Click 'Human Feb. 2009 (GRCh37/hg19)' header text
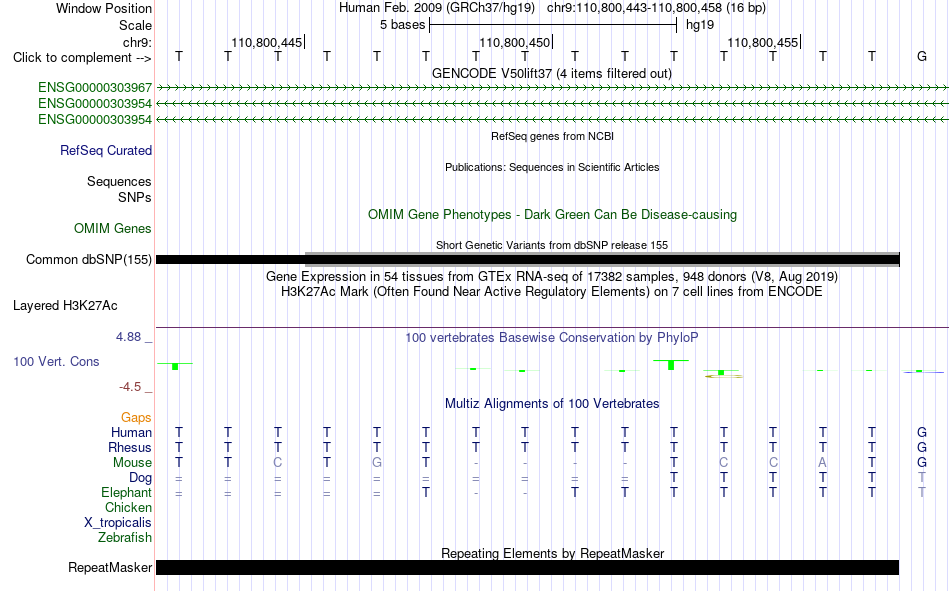This screenshot has height=591, width=950. coord(437,8)
